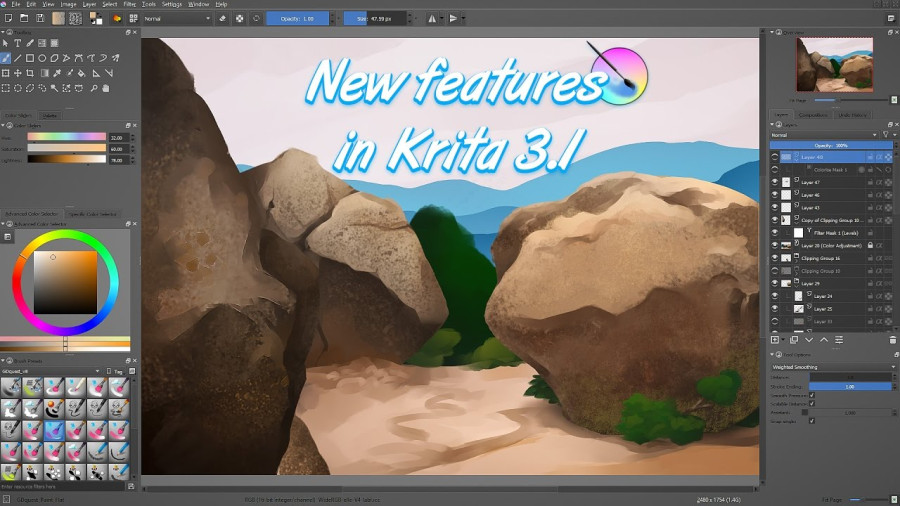Collapse the Advanced Color Selector docker
900x506 pixels.
click(3, 224)
